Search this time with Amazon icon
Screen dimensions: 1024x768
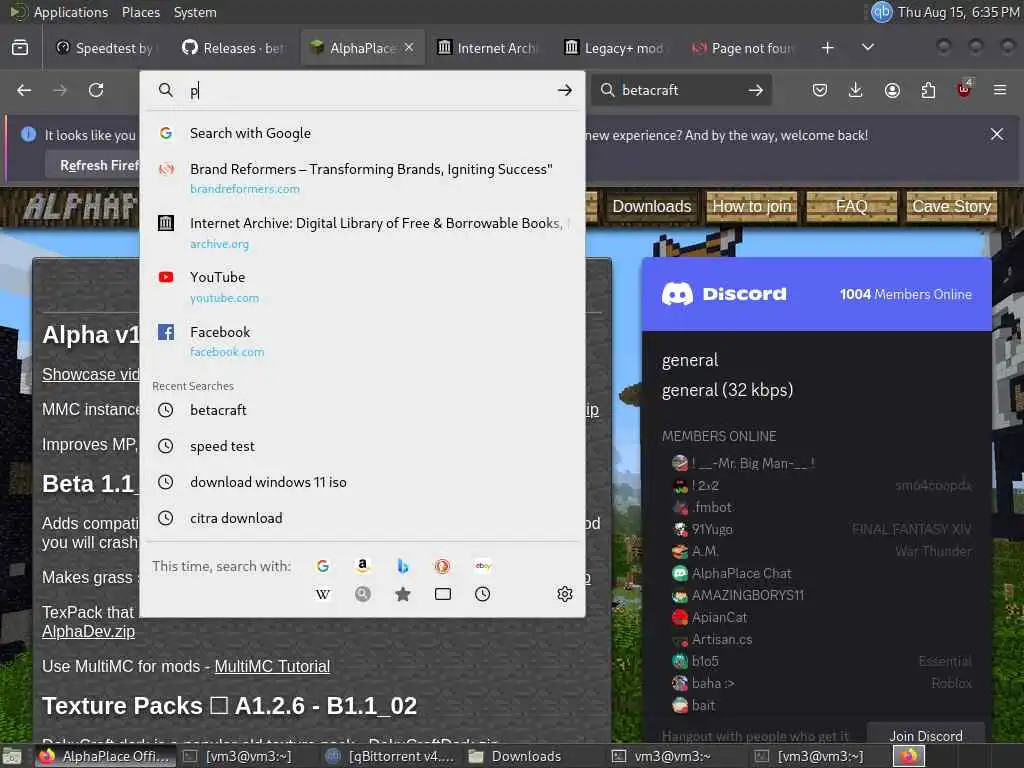(362, 566)
